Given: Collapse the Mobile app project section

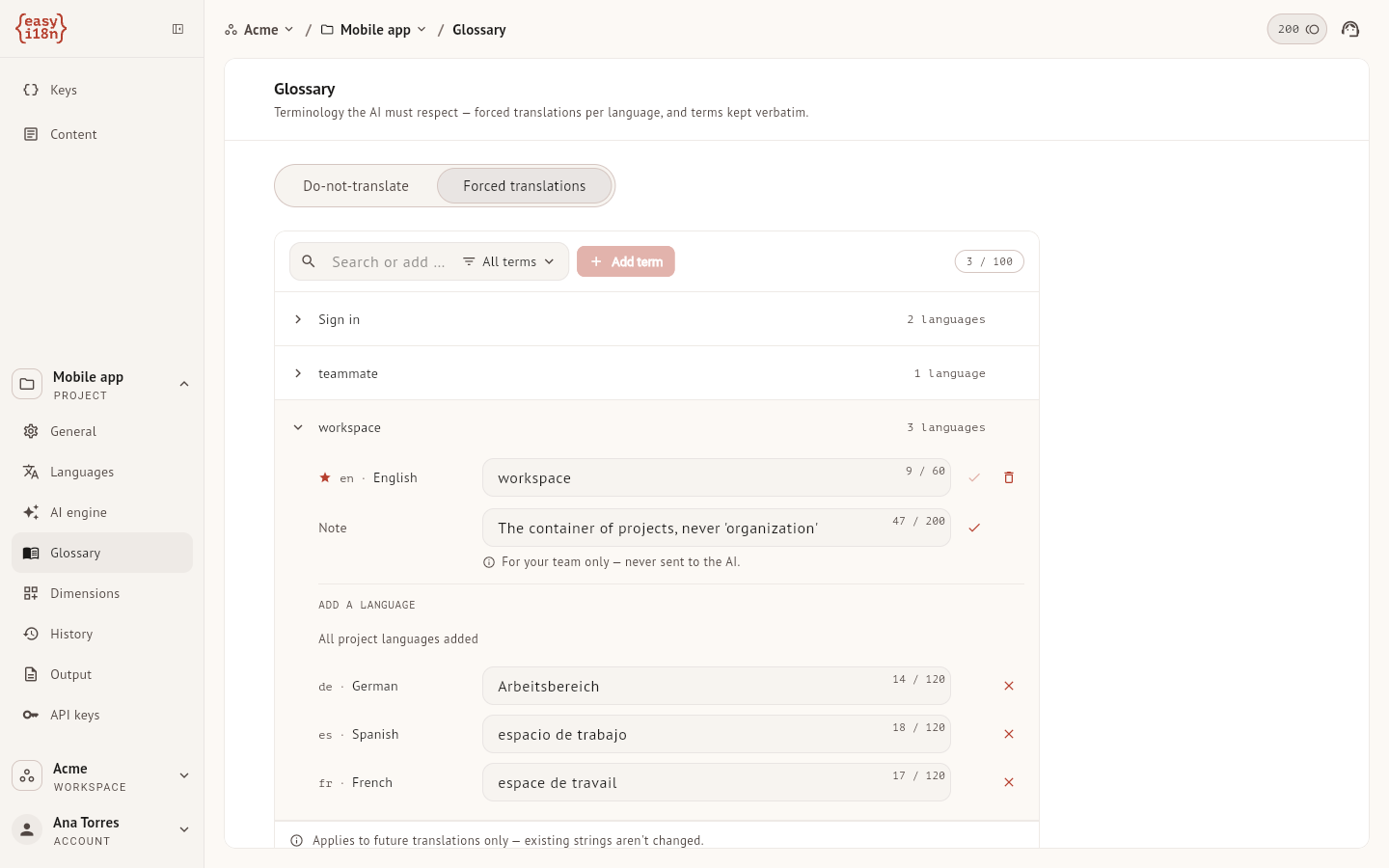Looking at the screenshot, I should [184, 384].
